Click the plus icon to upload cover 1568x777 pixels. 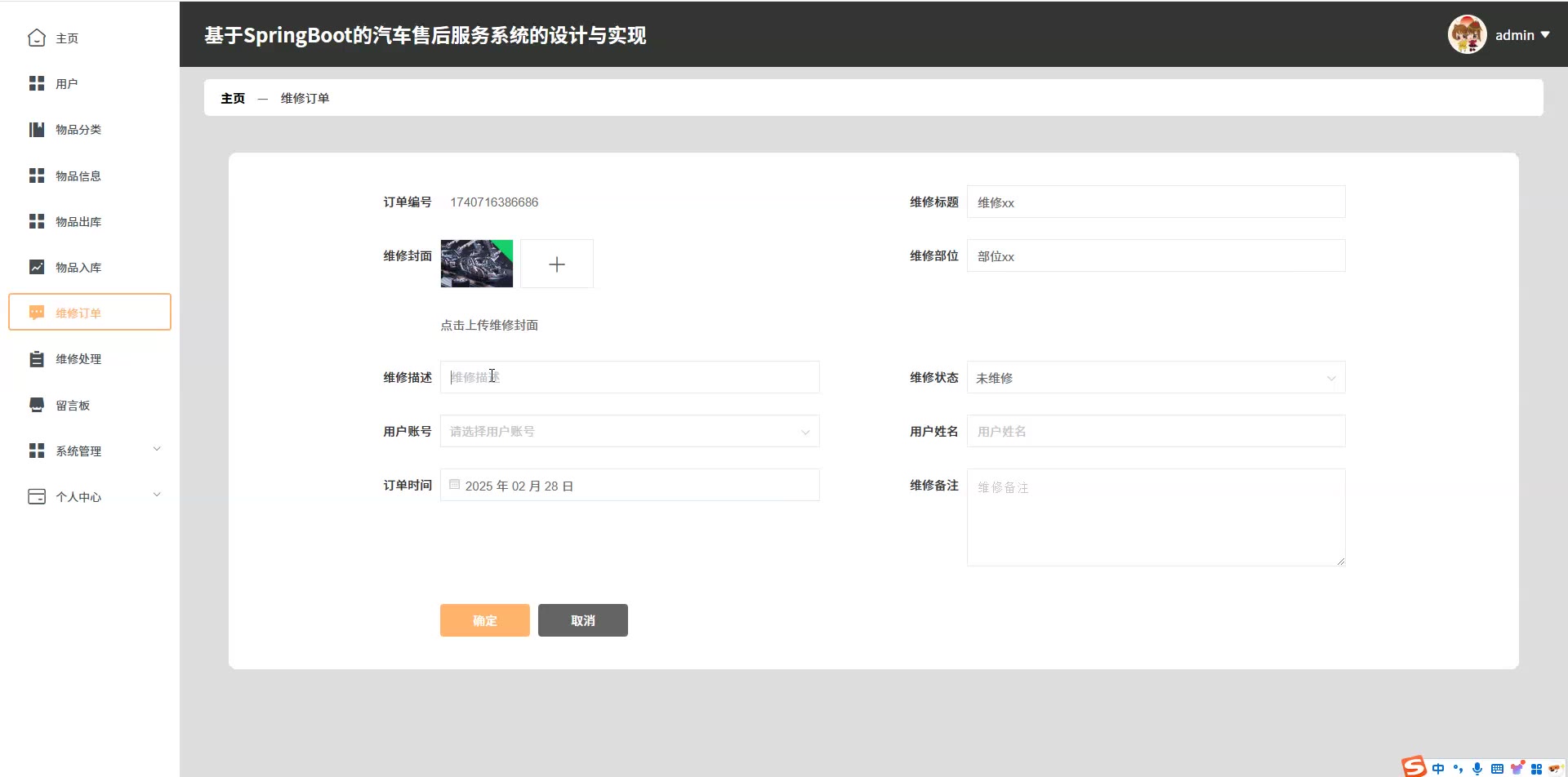(557, 264)
